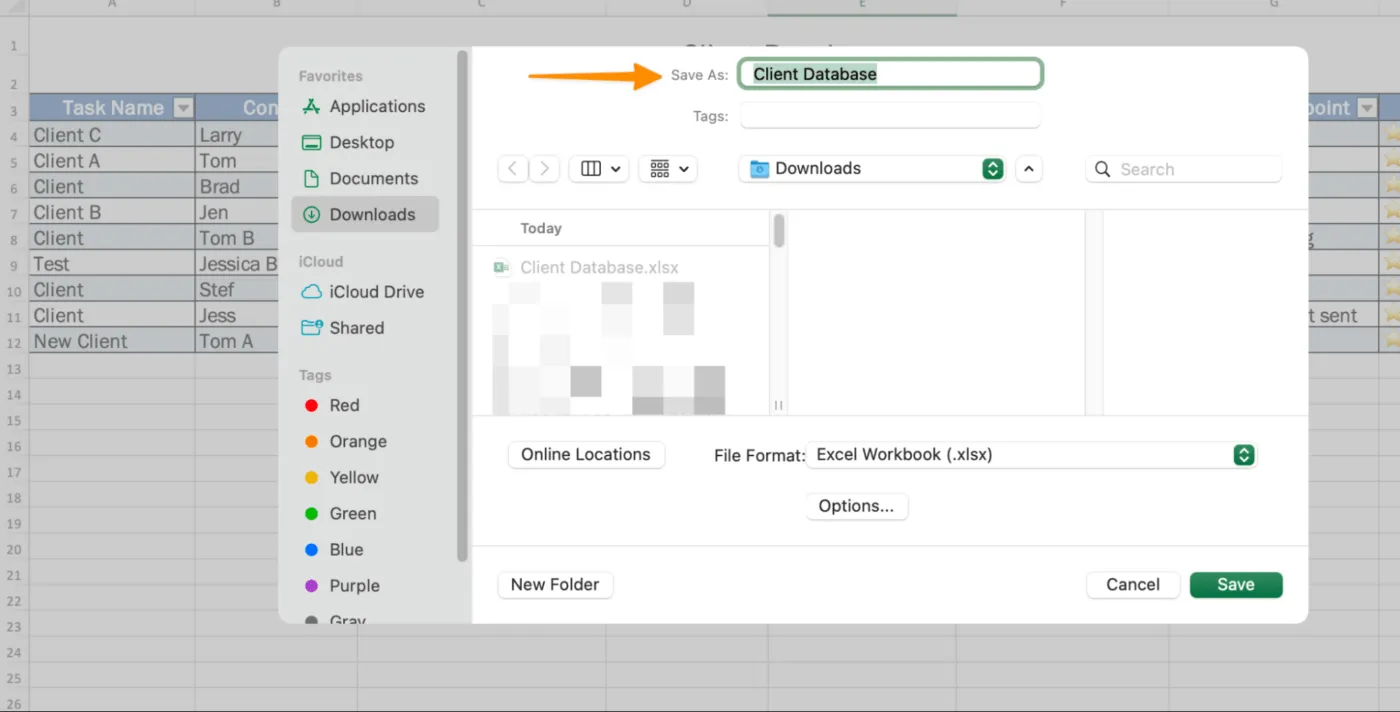The width and height of the screenshot is (1400, 712).
Task: Open the Downloads location dropdown
Action: (x=991, y=168)
